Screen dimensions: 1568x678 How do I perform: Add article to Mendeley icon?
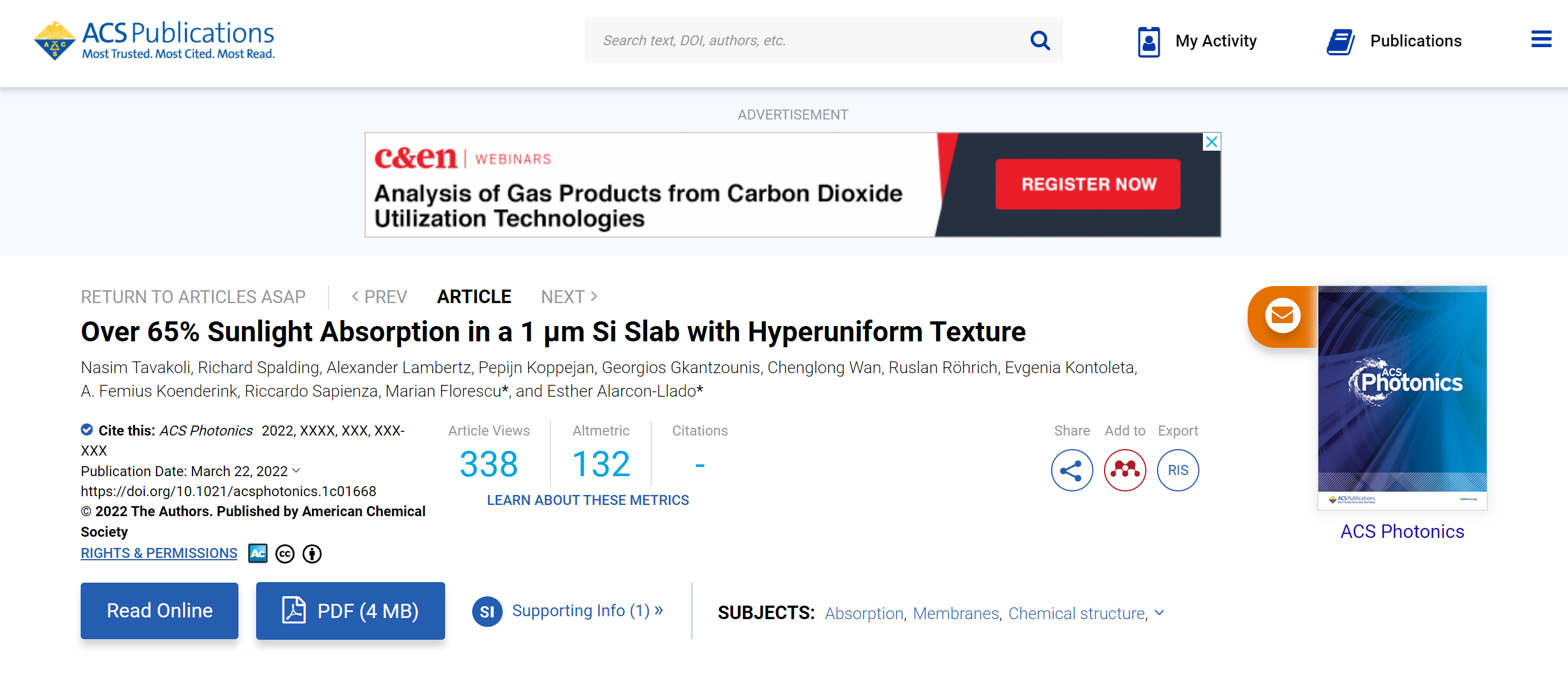[1124, 470]
